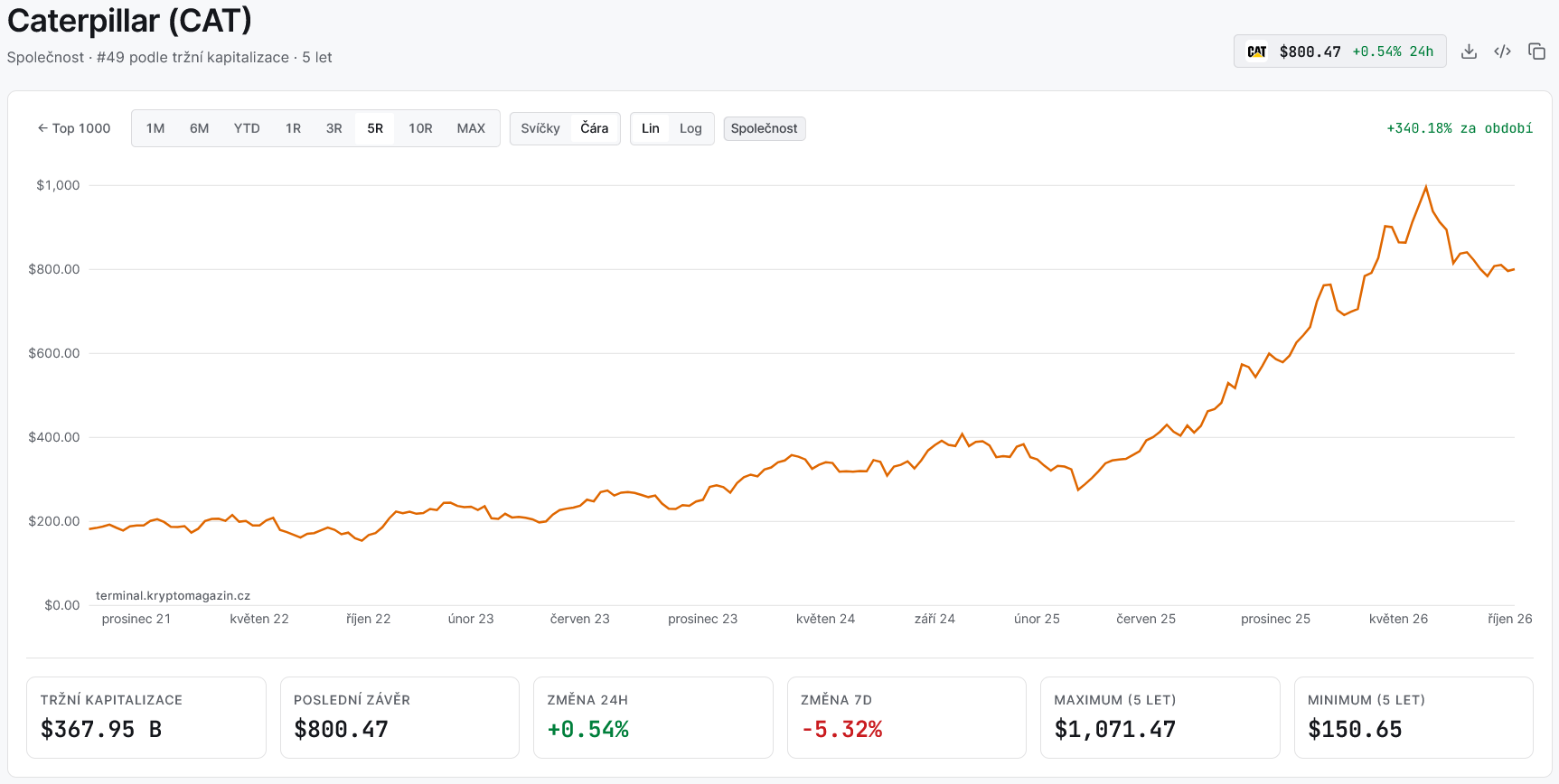This screenshot has height=784, width=1559.
Task: Open the embed code icon
Action: pyautogui.click(x=1502, y=51)
